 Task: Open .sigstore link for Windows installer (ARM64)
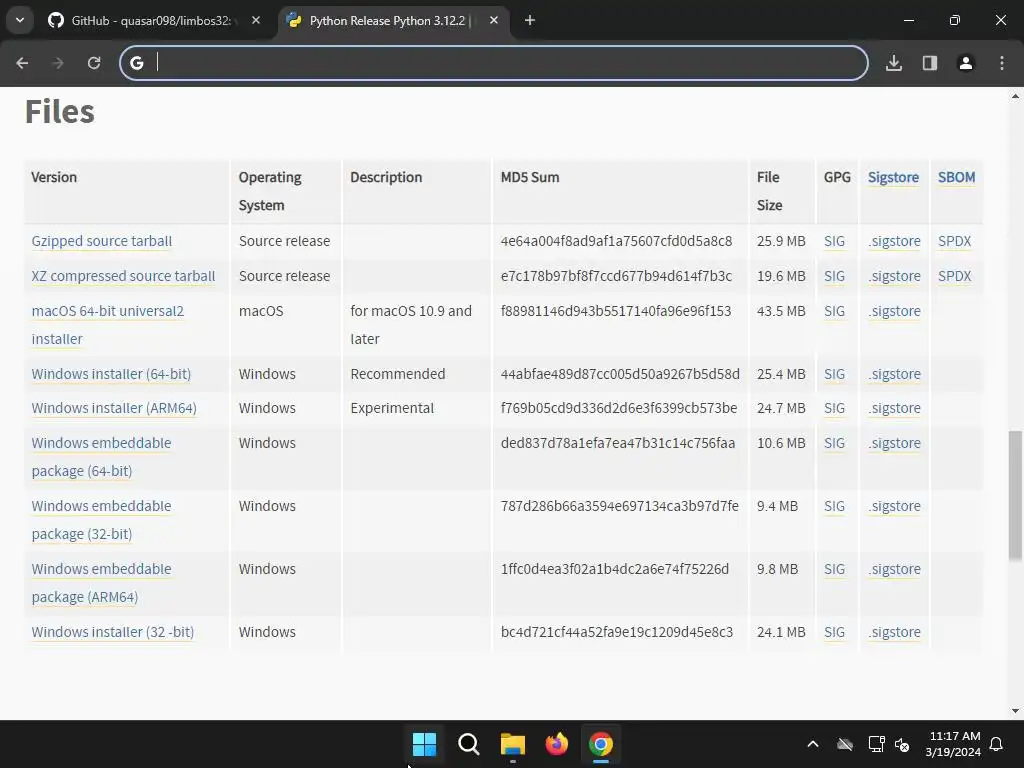pyautogui.click(x=895, y=408)
